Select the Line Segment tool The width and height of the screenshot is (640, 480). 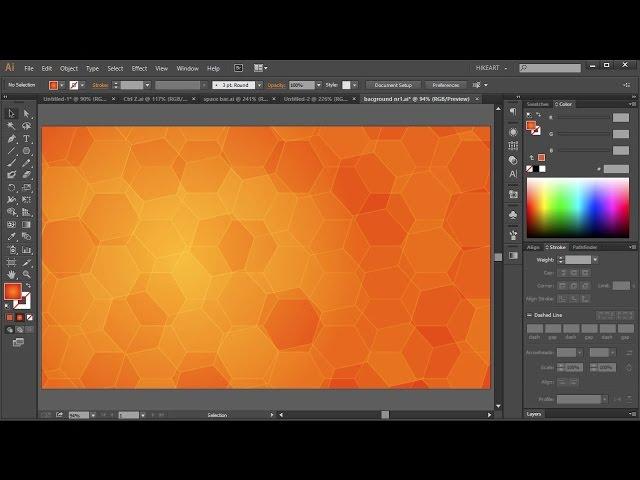11,151
